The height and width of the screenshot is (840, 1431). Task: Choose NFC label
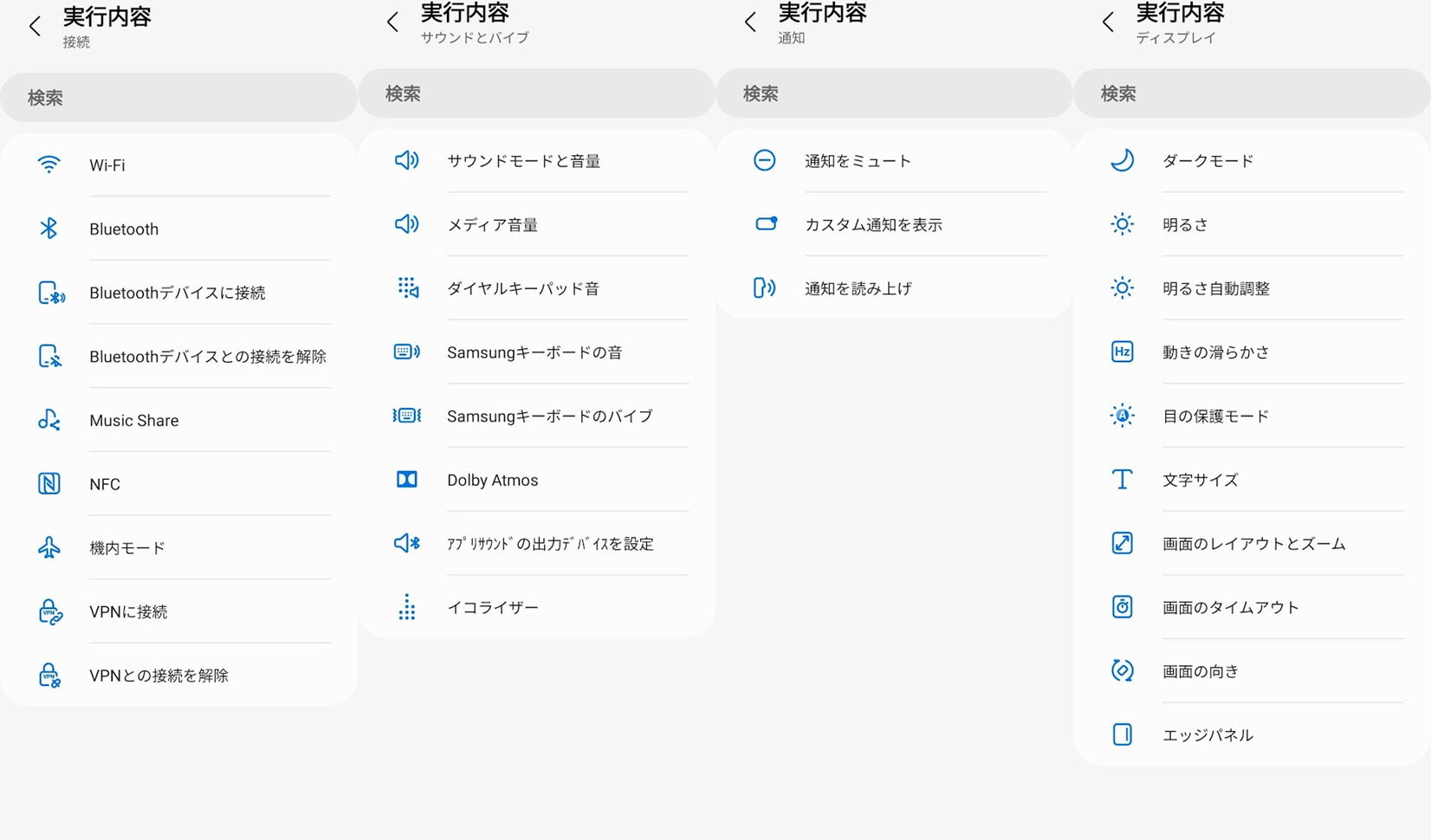pyautogui.click(x=105, y=484)
